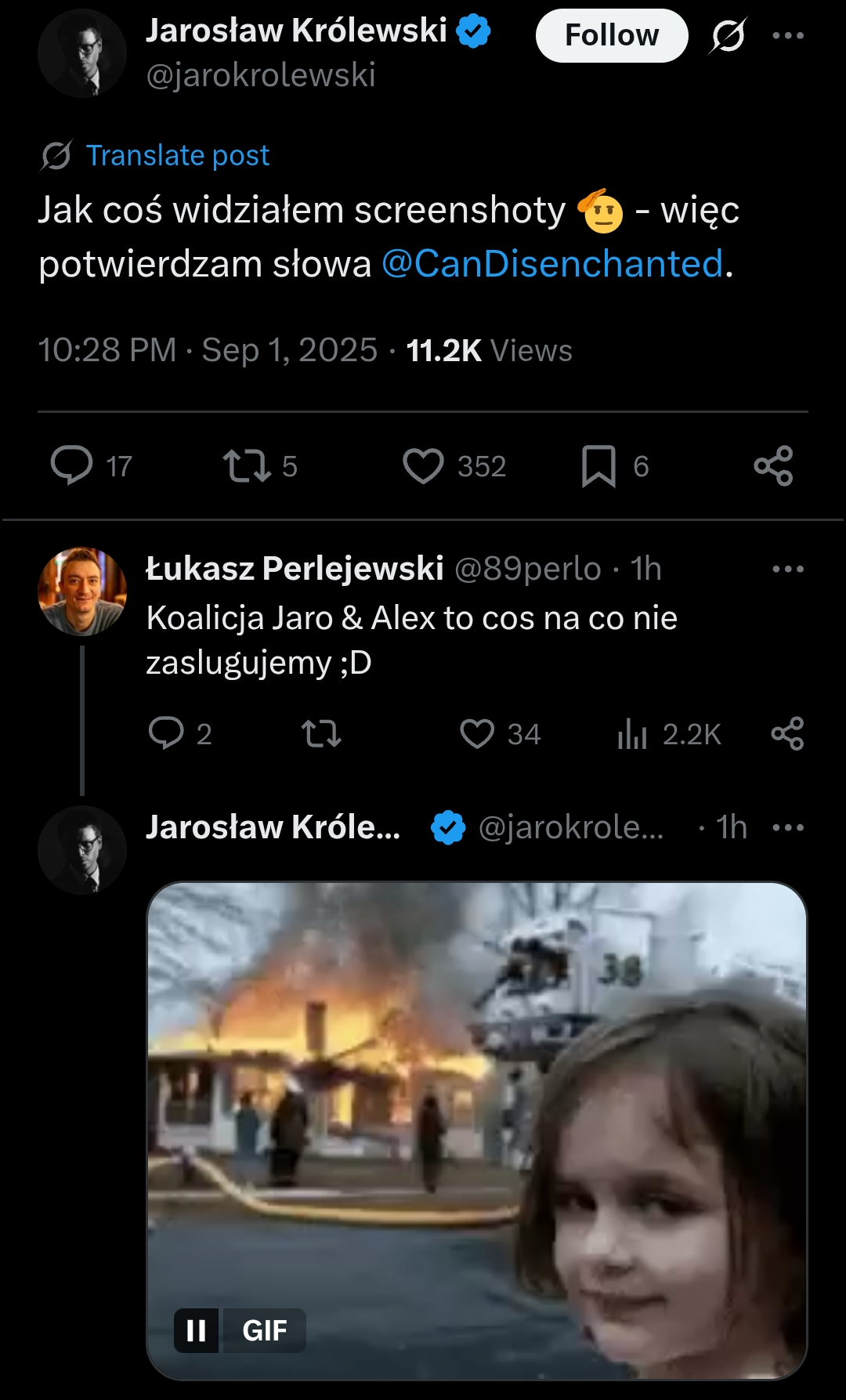Share the main post

coord(773,465)
